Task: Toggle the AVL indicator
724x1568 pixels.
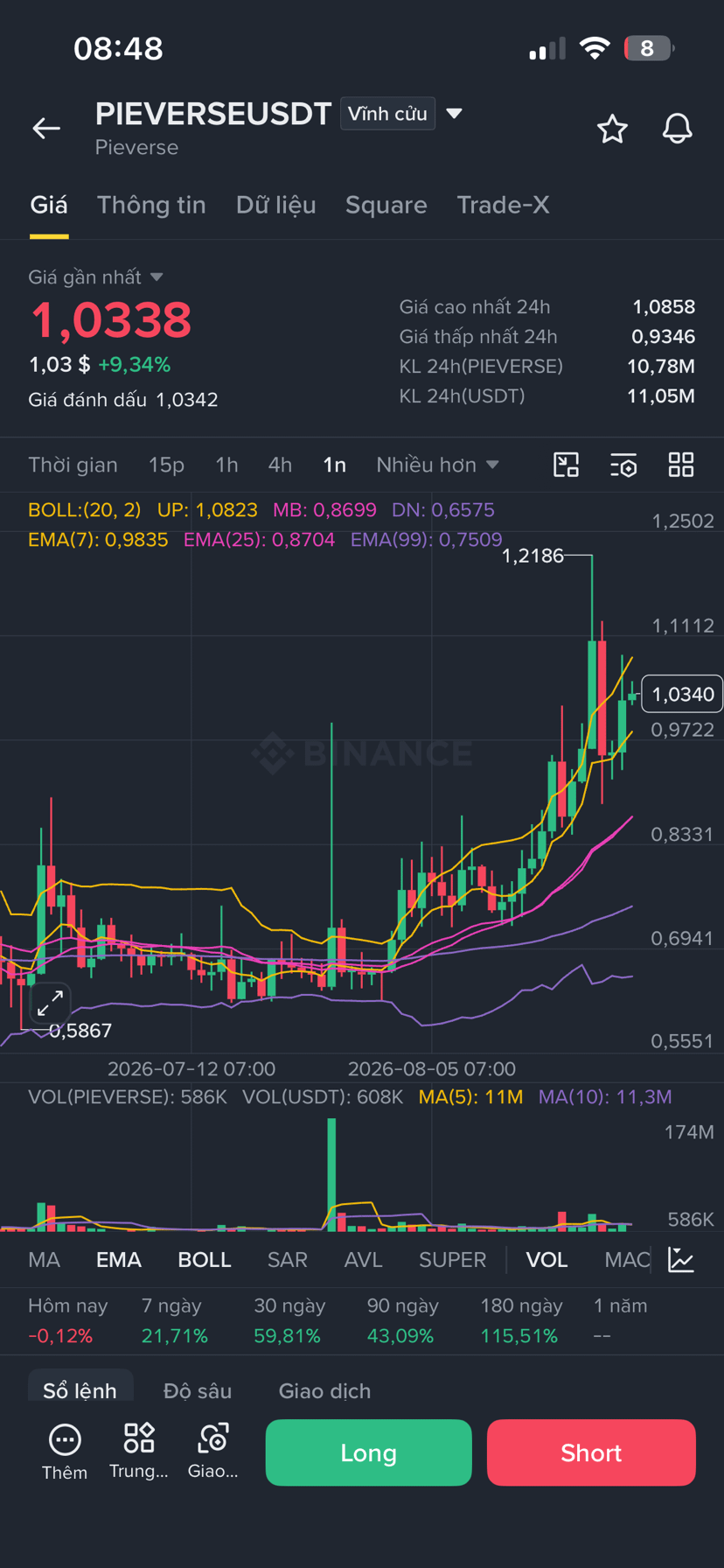Action: pyautogui.click(x=363, y=1260)
